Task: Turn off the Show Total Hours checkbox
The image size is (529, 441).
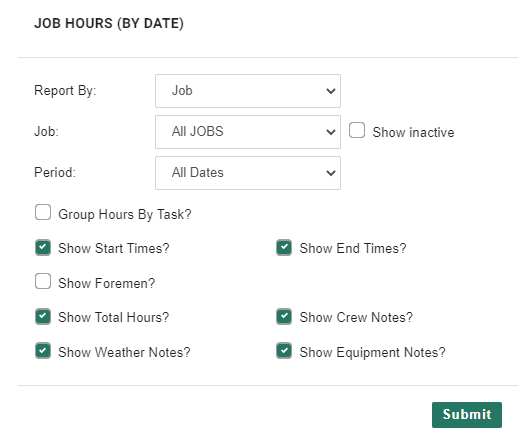Action: pos(43,316)
